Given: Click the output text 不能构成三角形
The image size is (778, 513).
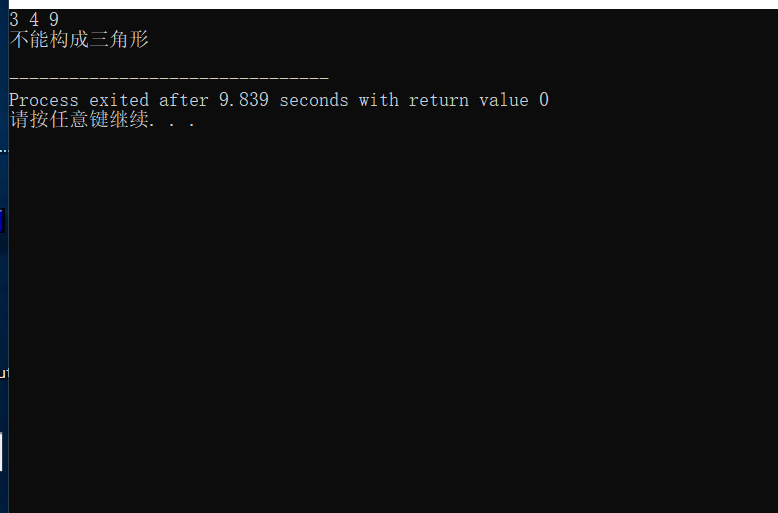Looking at the screenshot, I should click(x=79, y=40).
